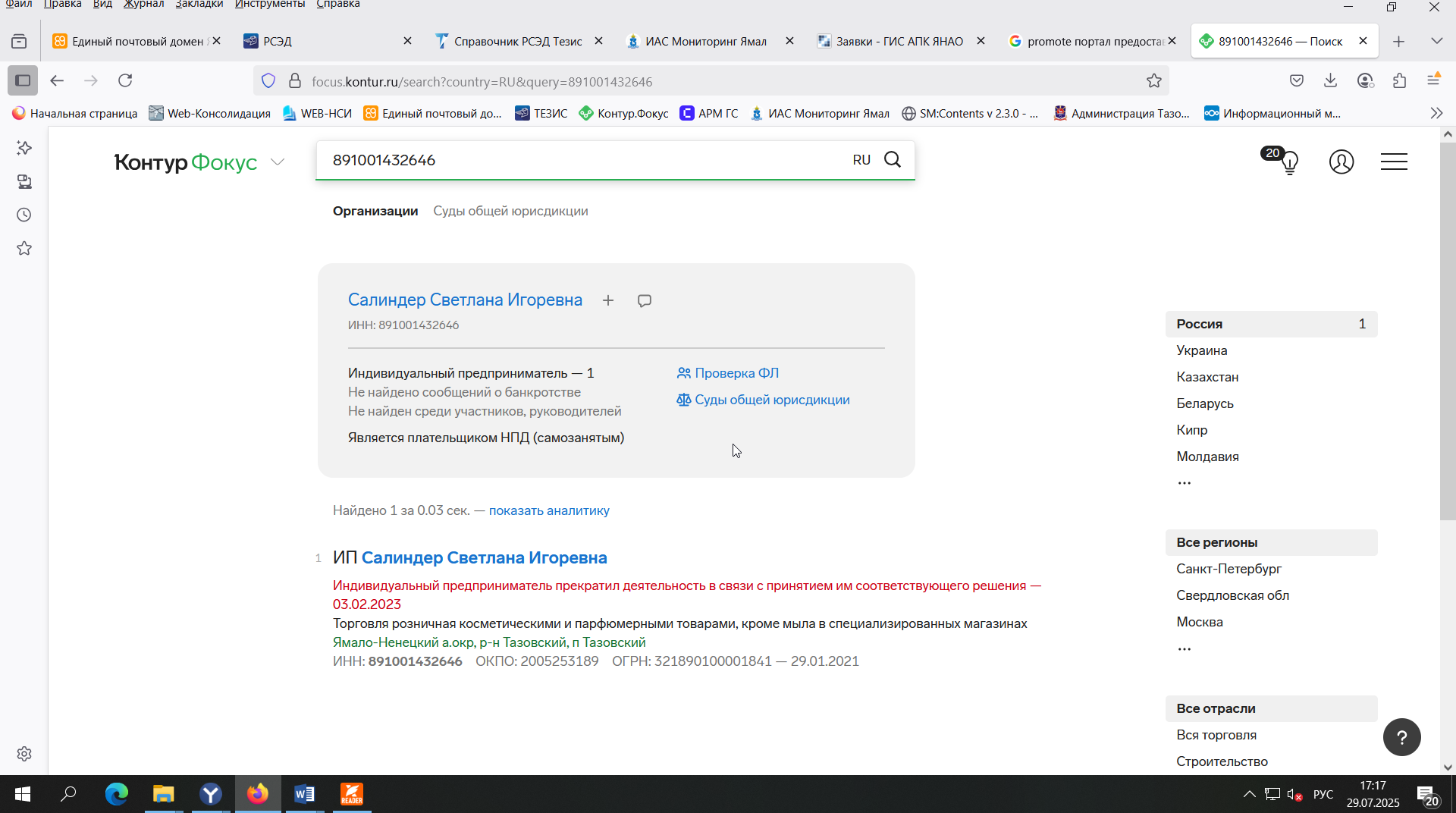
Task: Open a new tab with the plus button
Action: pos(1399,42)
